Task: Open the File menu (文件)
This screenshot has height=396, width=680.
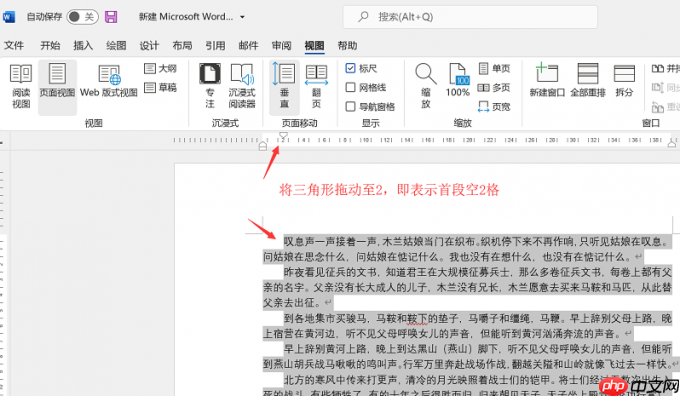Action: click(x=14, y=46)
